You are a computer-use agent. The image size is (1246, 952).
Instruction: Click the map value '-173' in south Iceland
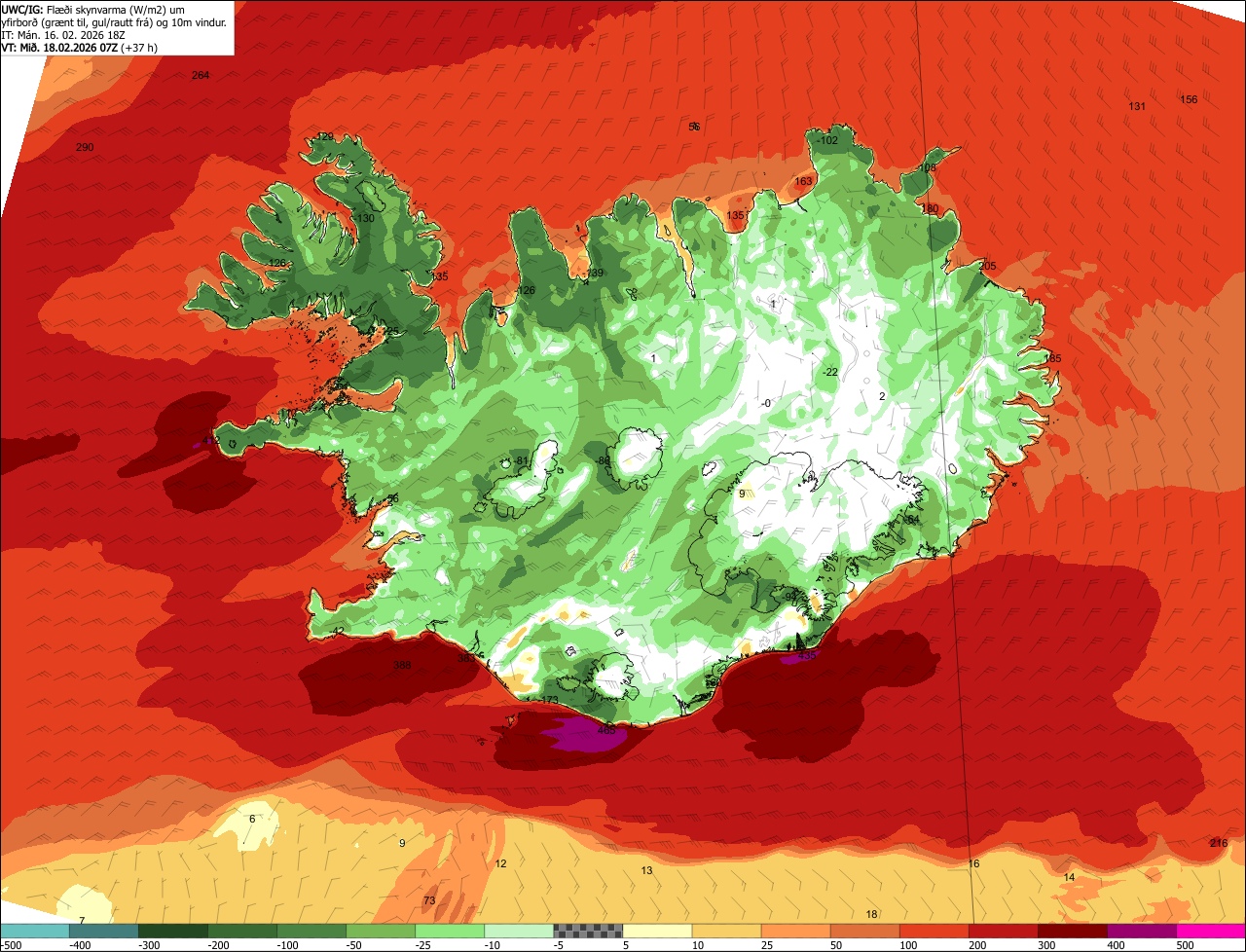coord(550,700)
